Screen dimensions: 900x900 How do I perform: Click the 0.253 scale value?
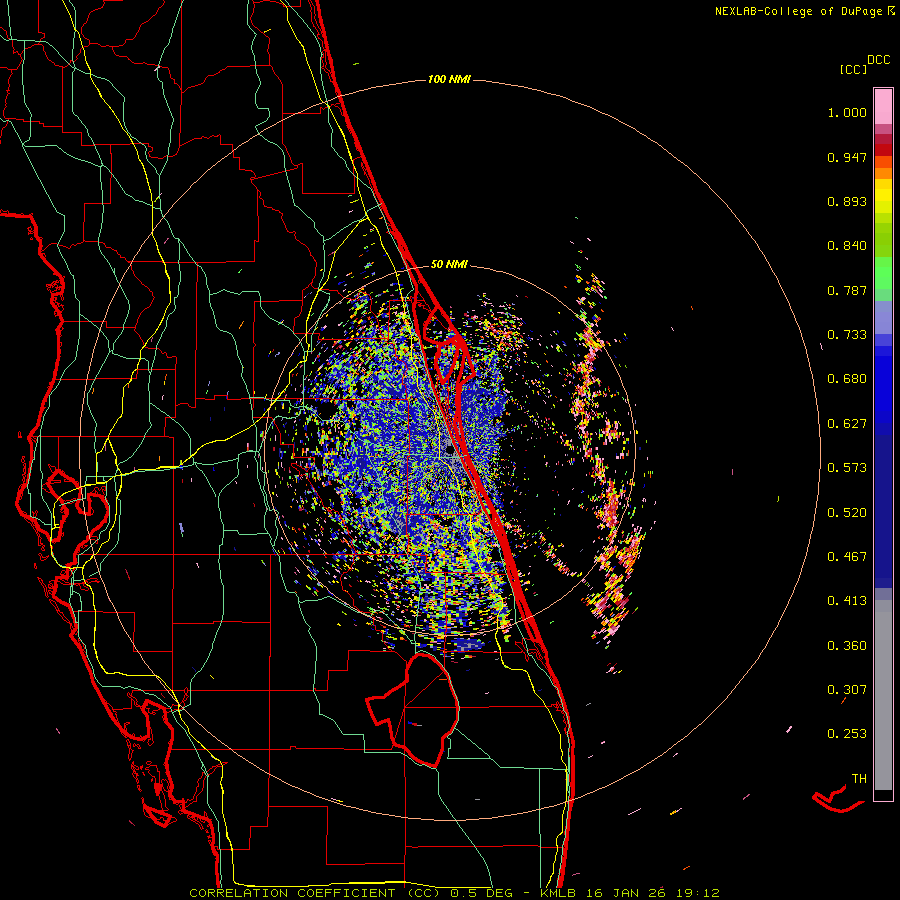847,734
